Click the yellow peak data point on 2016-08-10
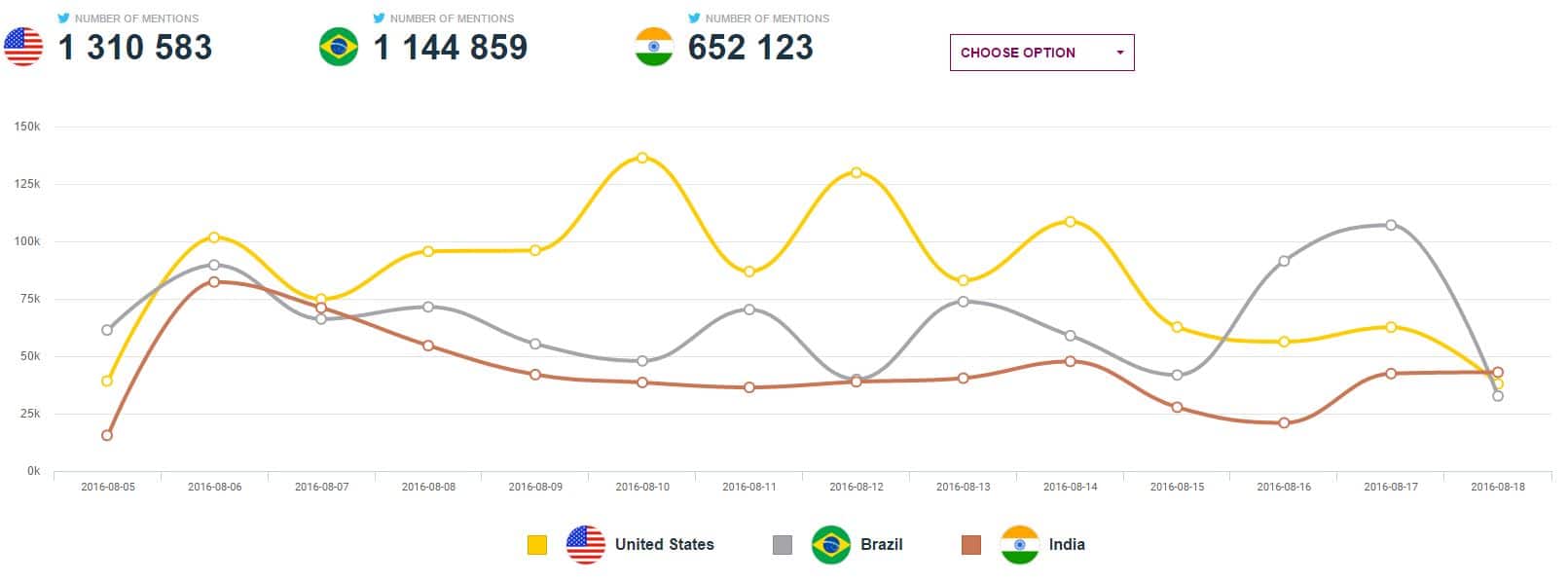 [642, 157]
